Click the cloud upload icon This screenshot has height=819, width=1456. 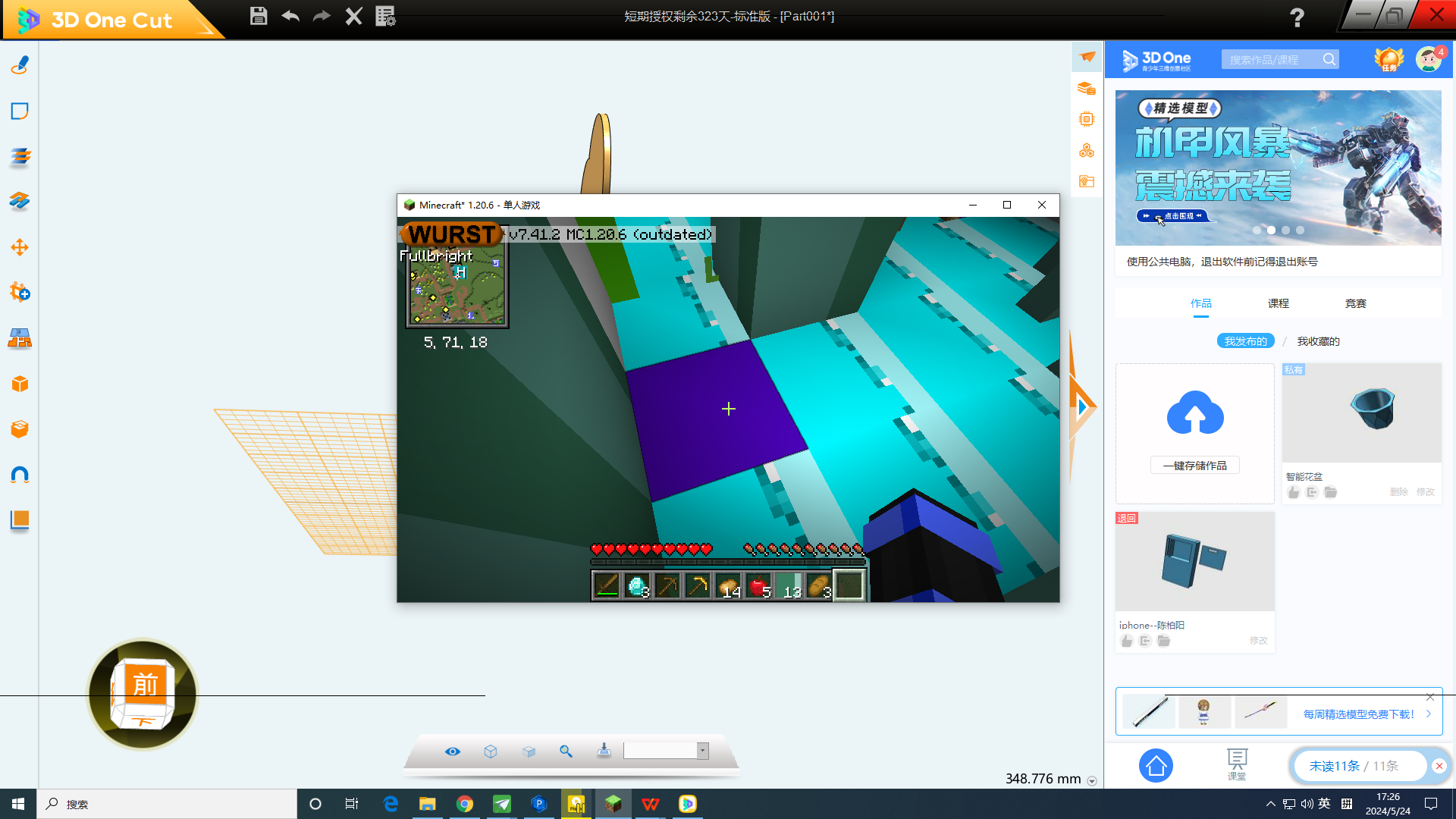(x=1194, y=413)
